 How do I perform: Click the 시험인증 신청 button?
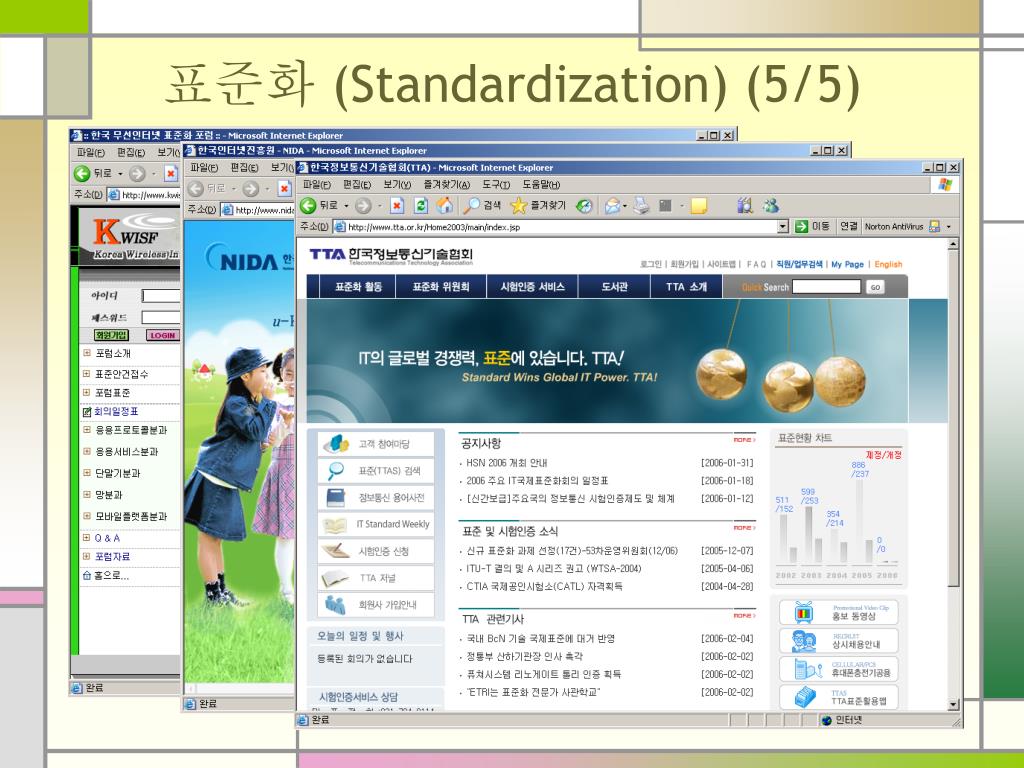[376, 551]
